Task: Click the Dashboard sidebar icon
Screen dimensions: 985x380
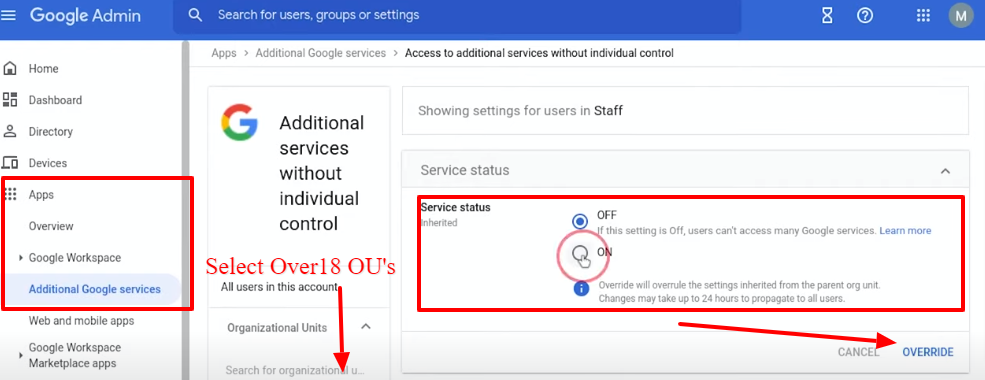Action: tap(10, 99)
